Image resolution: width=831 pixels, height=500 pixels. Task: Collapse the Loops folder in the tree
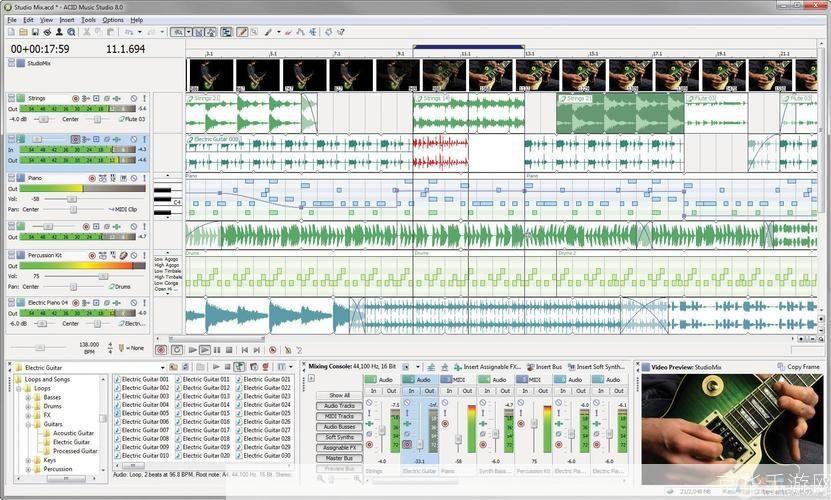click(19, 389)
